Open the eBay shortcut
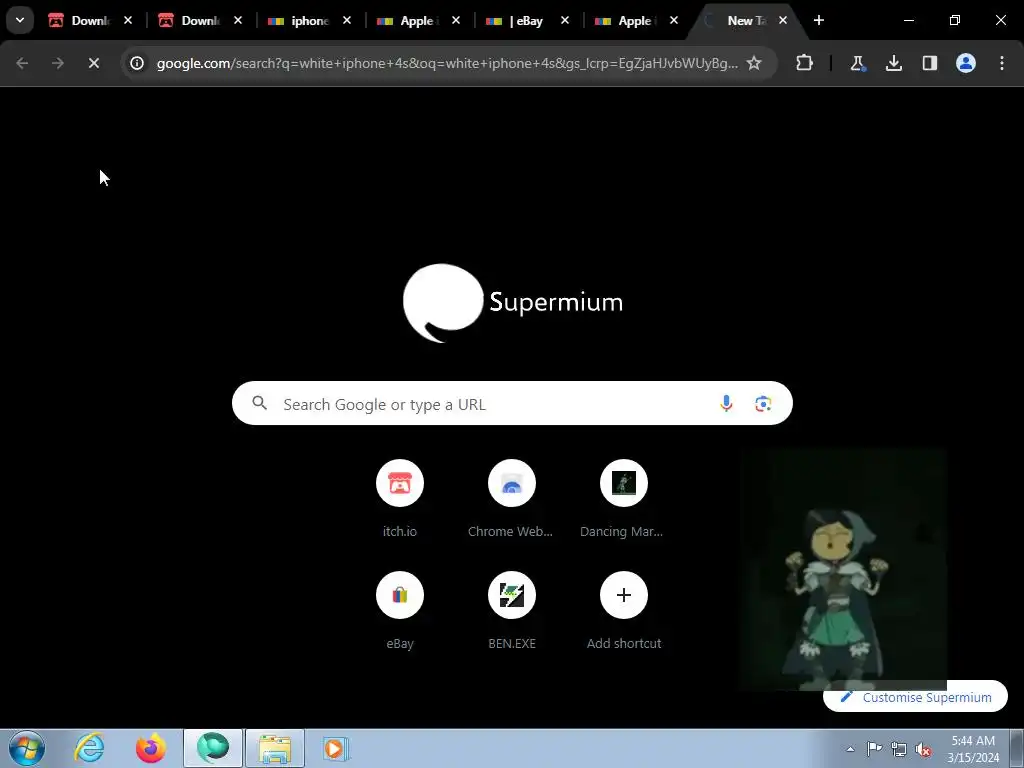 [x=400, y=611]
